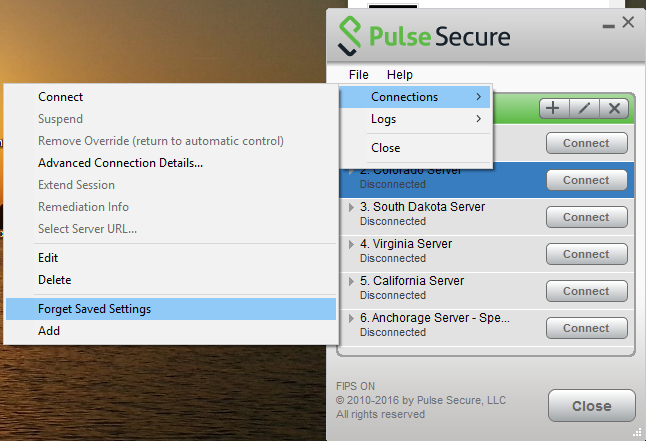Connect to the Virginia Server
The height and width of the screenshot is (441, 646).
pos(587,254)
